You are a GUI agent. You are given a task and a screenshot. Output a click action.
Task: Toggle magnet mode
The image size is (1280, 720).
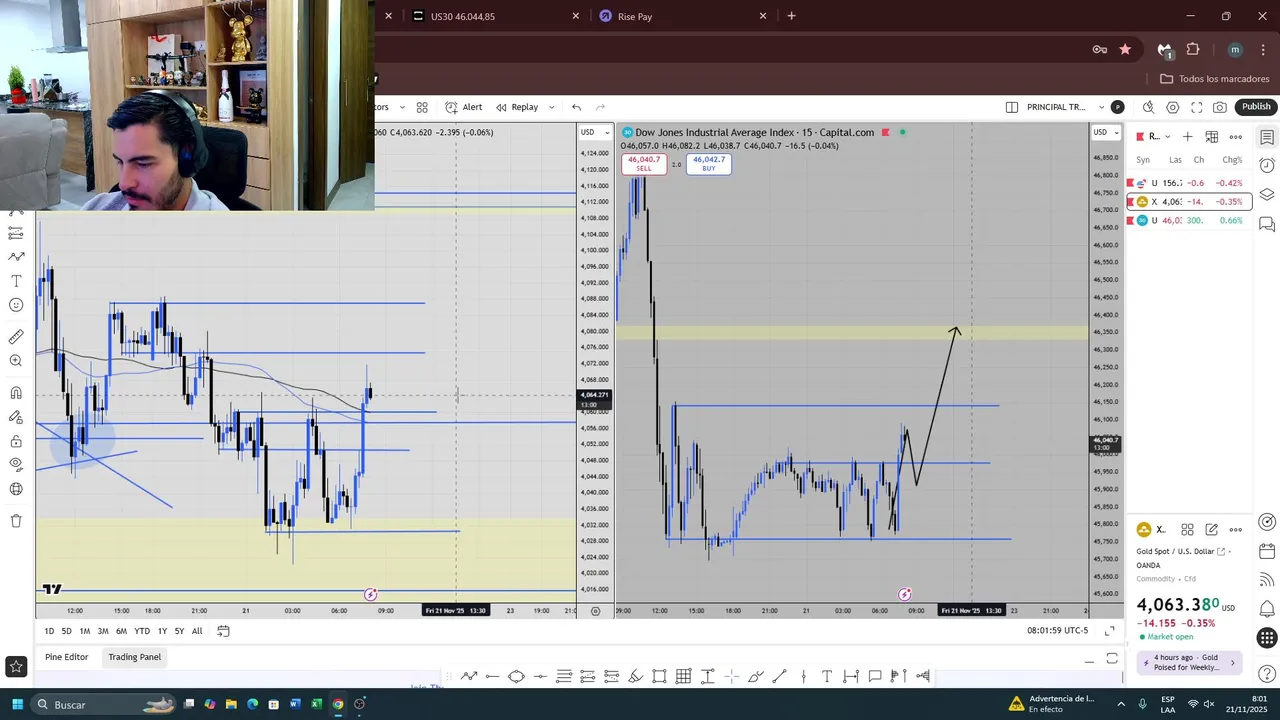[x=16, y=393]
